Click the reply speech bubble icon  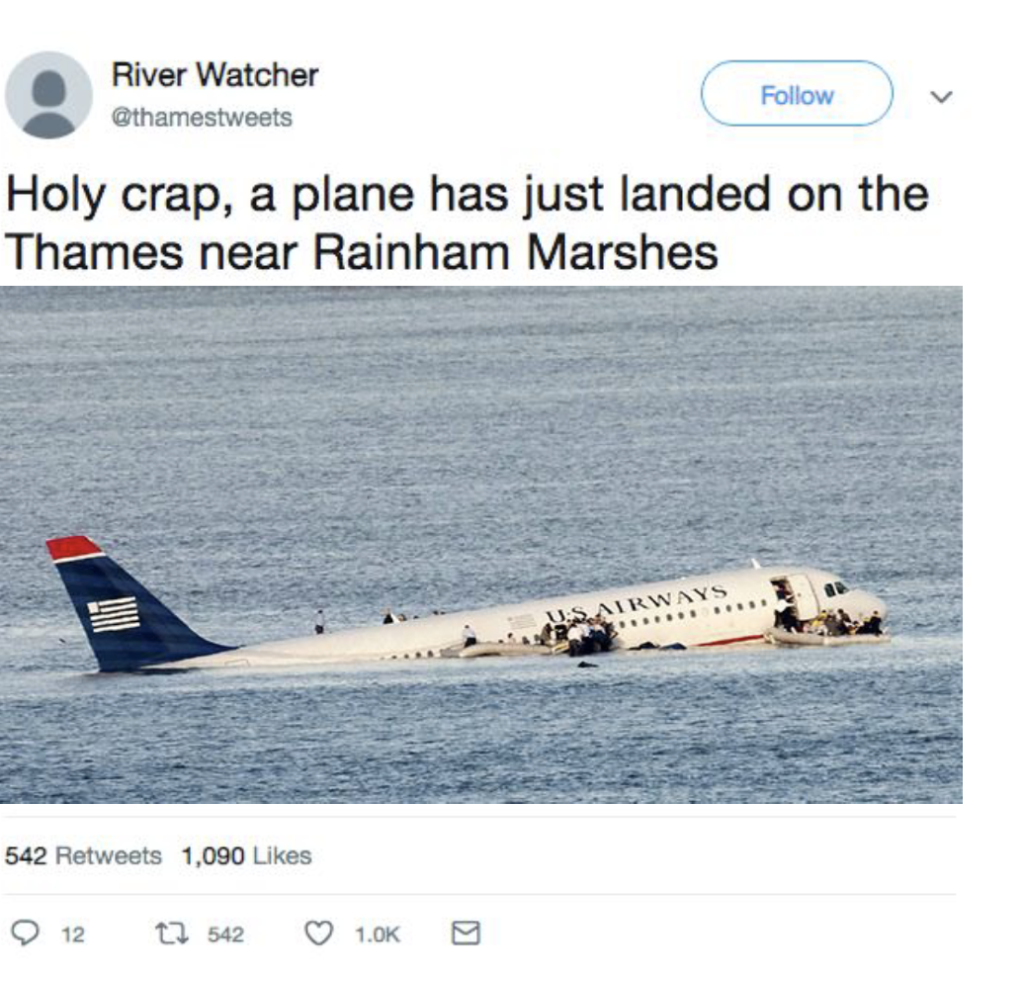point(25,932)
